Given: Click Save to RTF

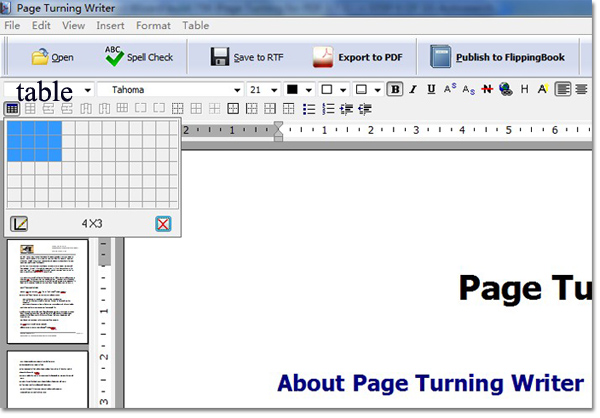Looking at the screenshot, I should point(247,57).
